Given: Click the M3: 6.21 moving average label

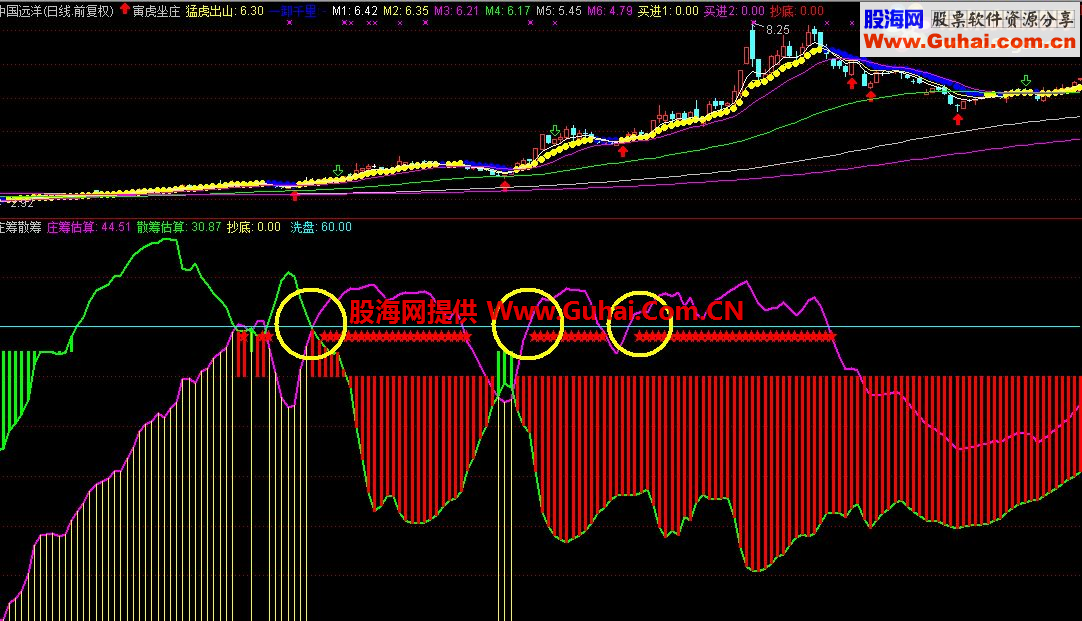Looking at the screenshot, I should (456, 11).
